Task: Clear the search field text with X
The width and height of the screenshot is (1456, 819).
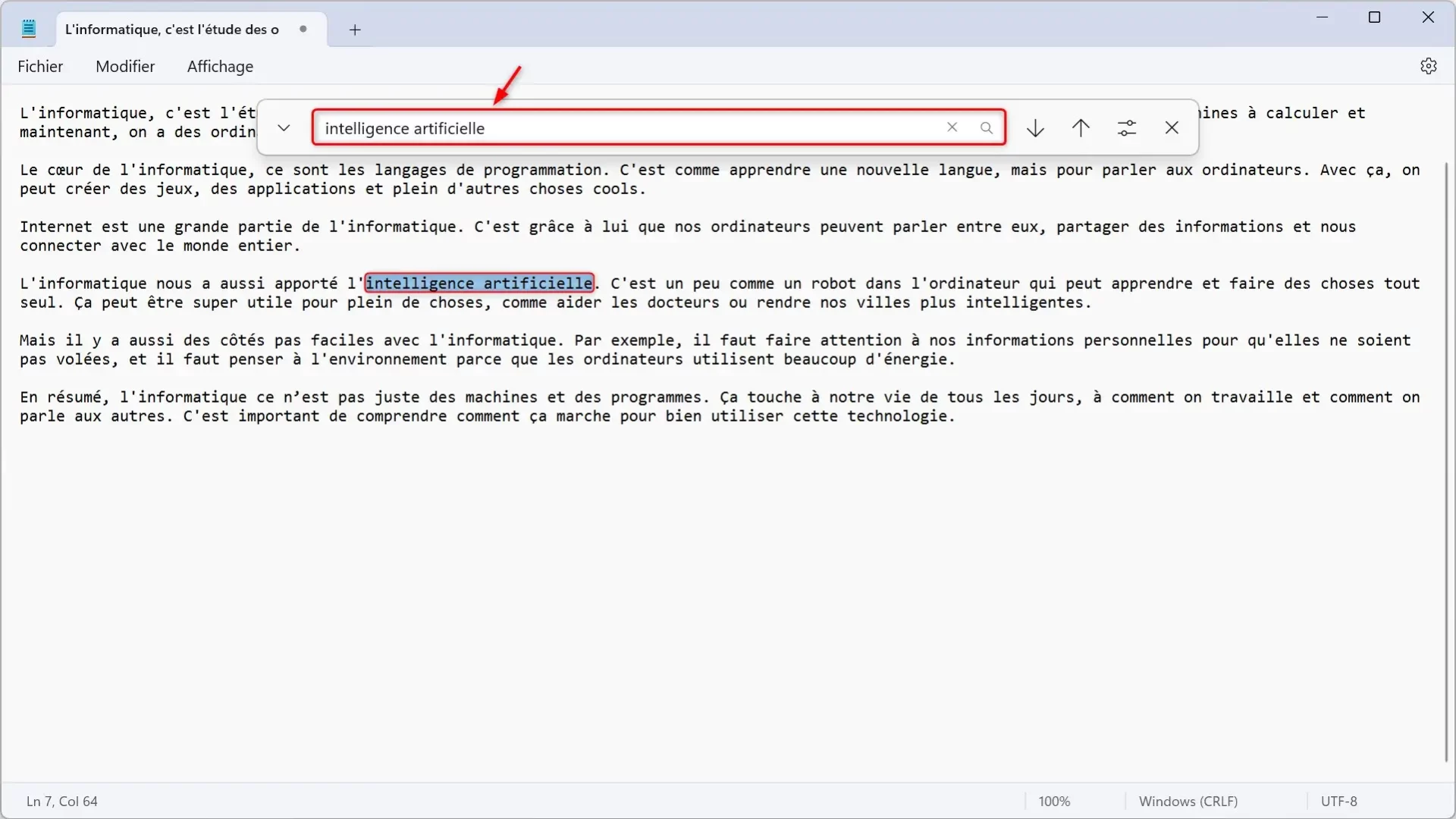Action: pyautogui.click(x=952, y=127)
